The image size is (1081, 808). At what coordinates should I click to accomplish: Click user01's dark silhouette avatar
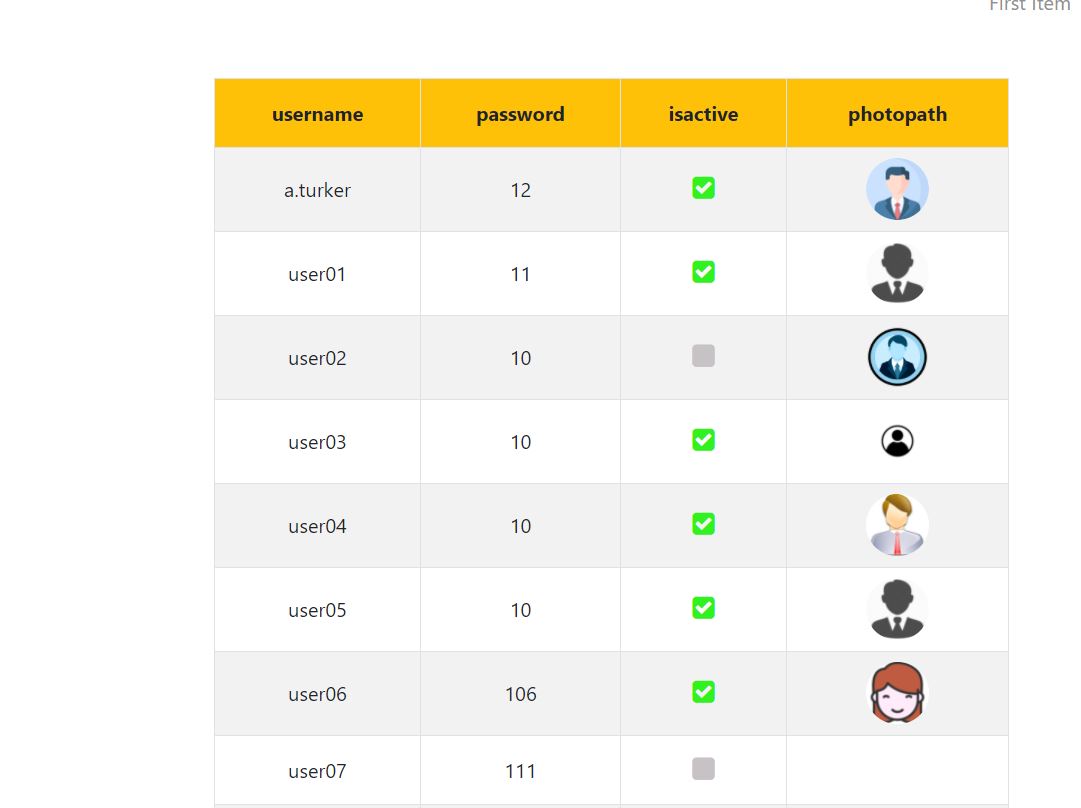click(897, 273)
